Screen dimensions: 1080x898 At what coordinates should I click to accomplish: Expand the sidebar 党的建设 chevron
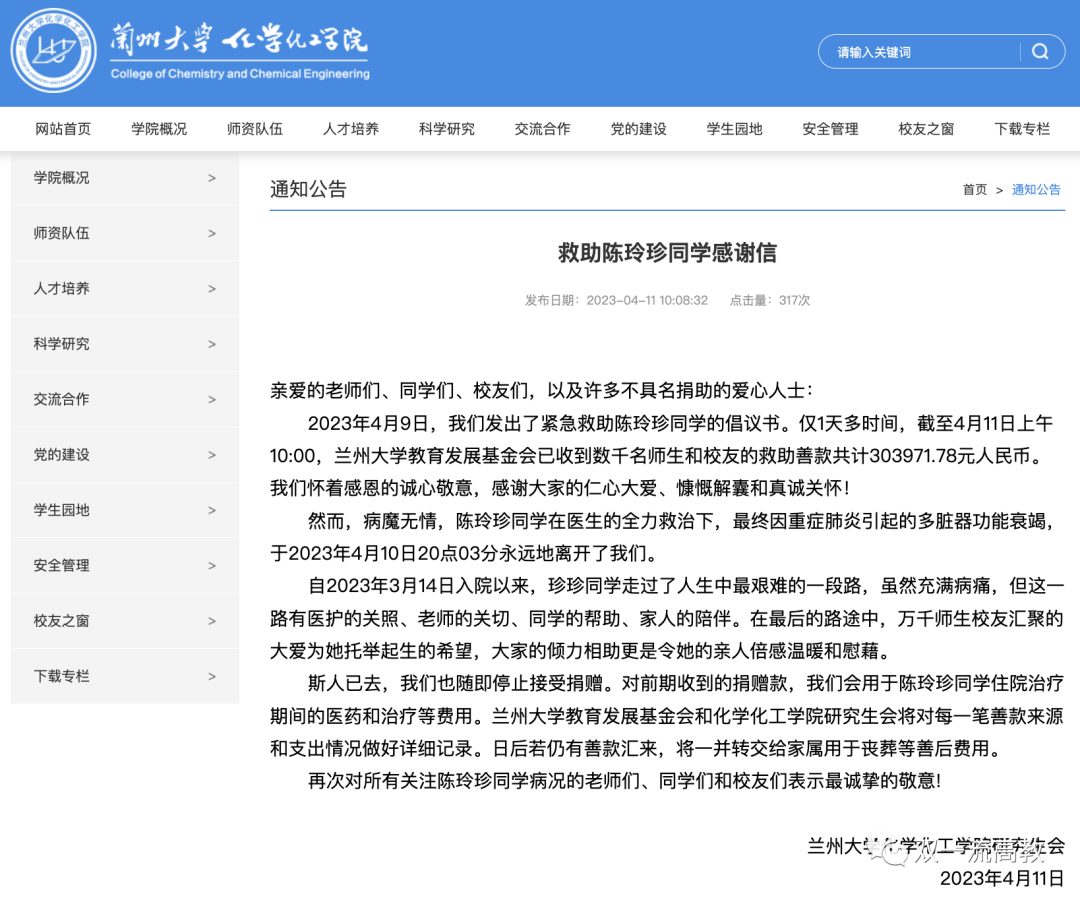pyautogui.click(x=212, y=455)
